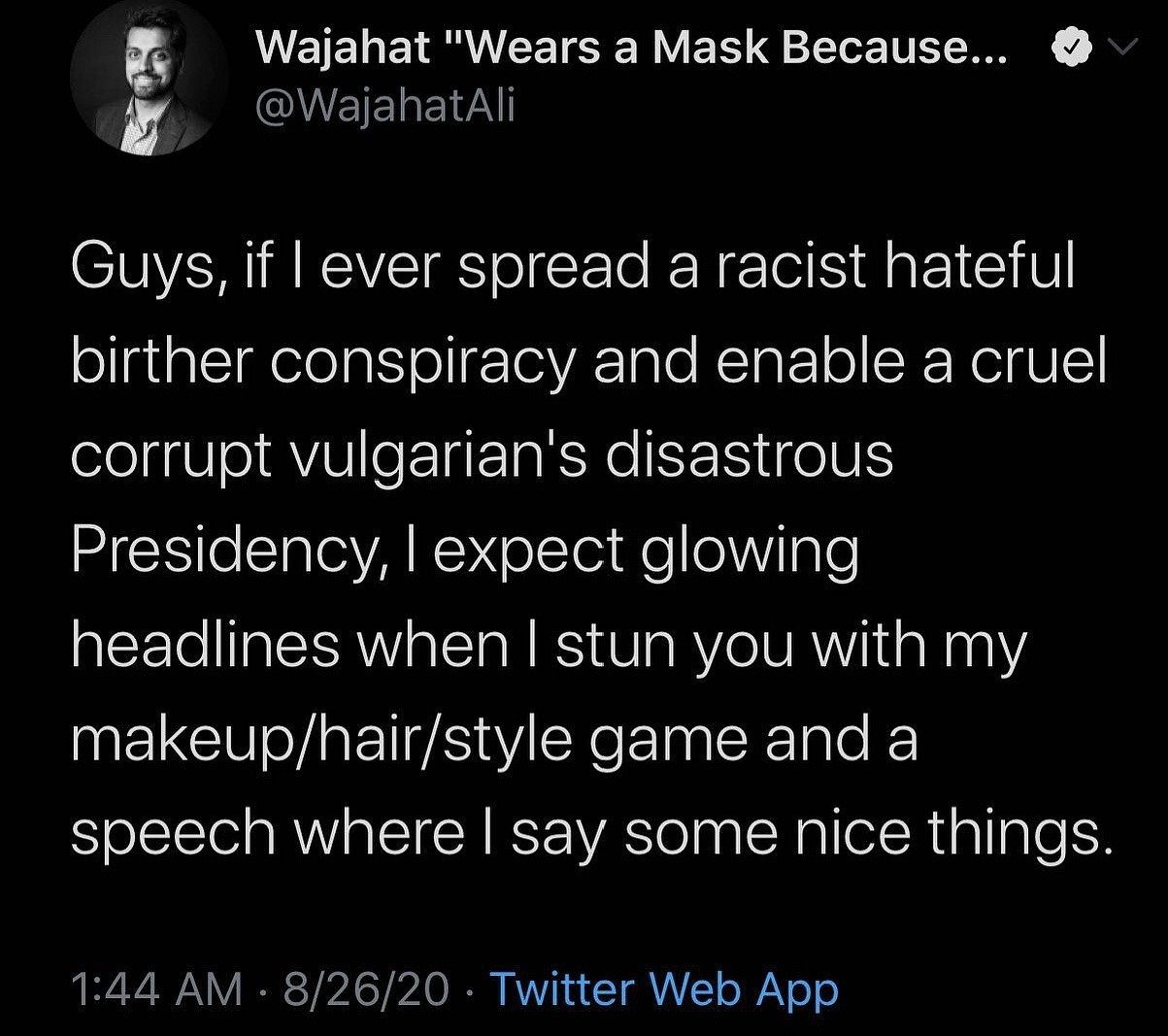The width and height of the screenshot is (1168, 1036).
Task: Click the Twitter Web App source link
Action: pyautogui.click(x=664, y=989)
